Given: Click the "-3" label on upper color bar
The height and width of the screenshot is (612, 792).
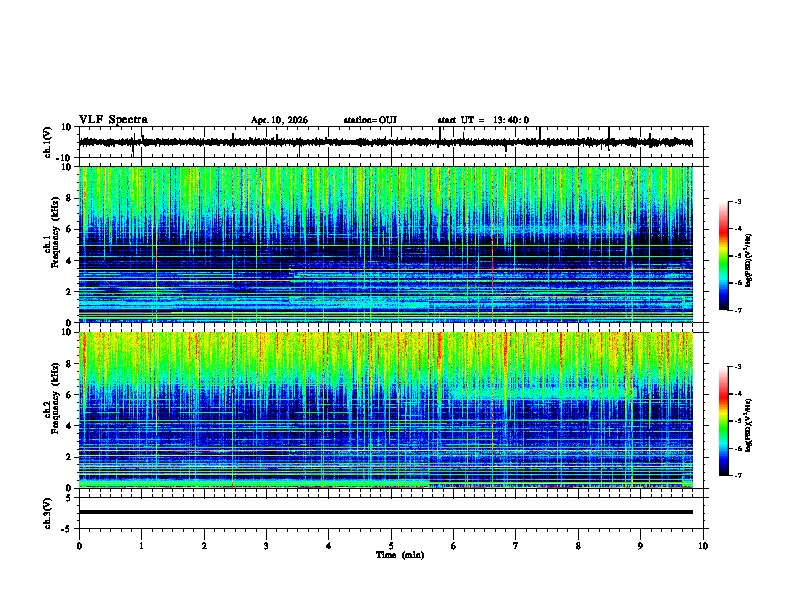Looking at the screenshot, I should [x=737, y=202].
